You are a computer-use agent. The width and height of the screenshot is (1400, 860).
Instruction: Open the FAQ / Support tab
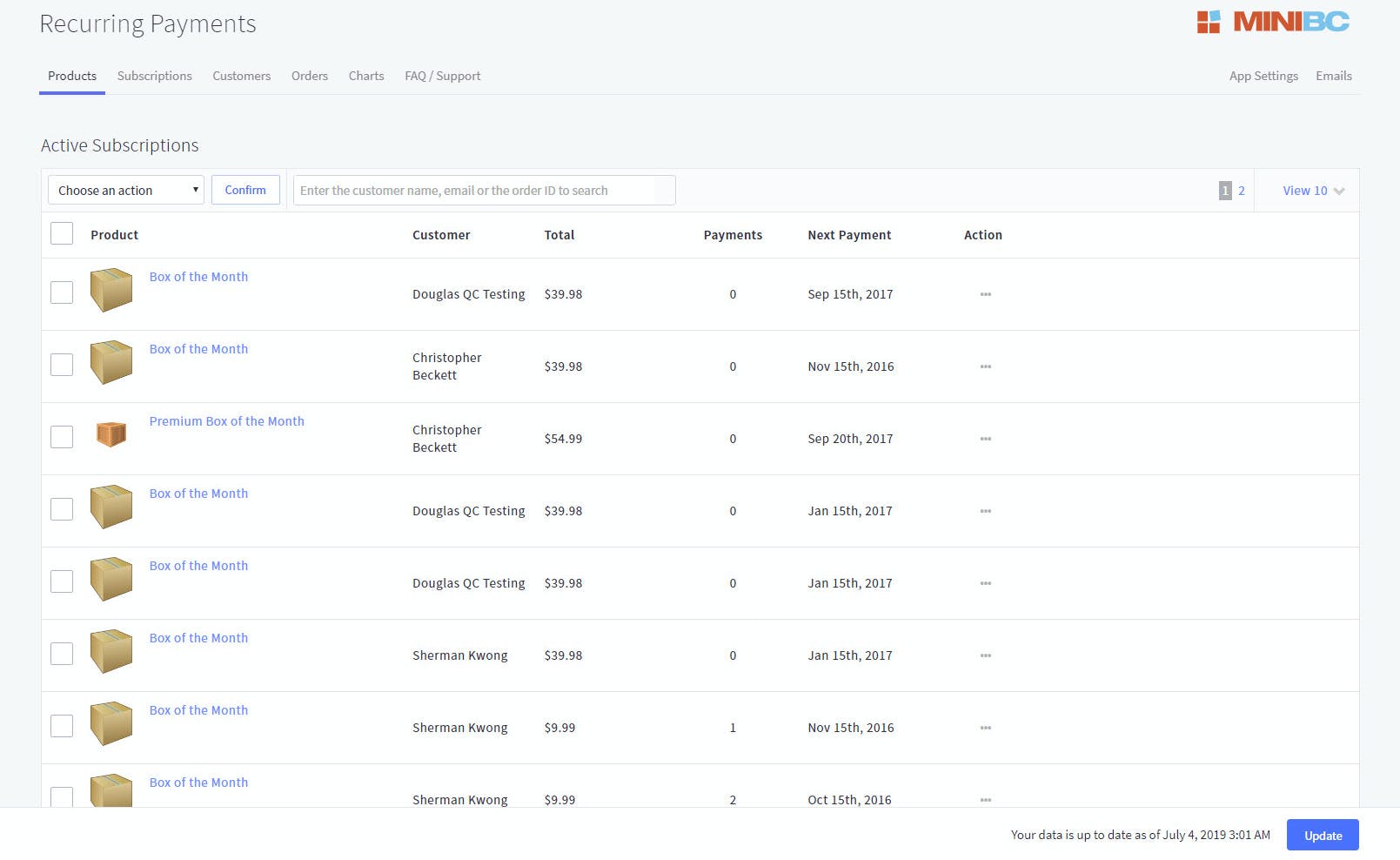(x=443, y=76)
